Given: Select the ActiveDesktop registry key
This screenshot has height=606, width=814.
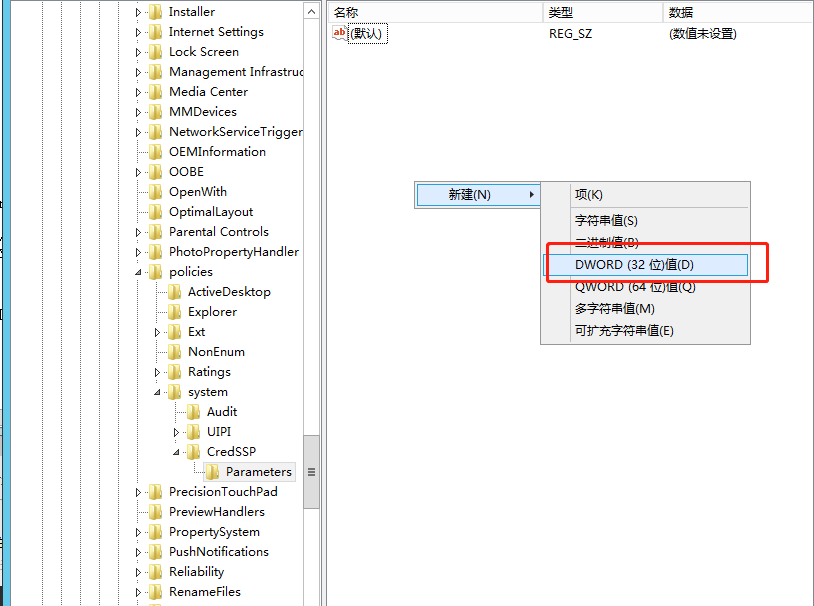Looking at the screenshot, I should [229, 292].
